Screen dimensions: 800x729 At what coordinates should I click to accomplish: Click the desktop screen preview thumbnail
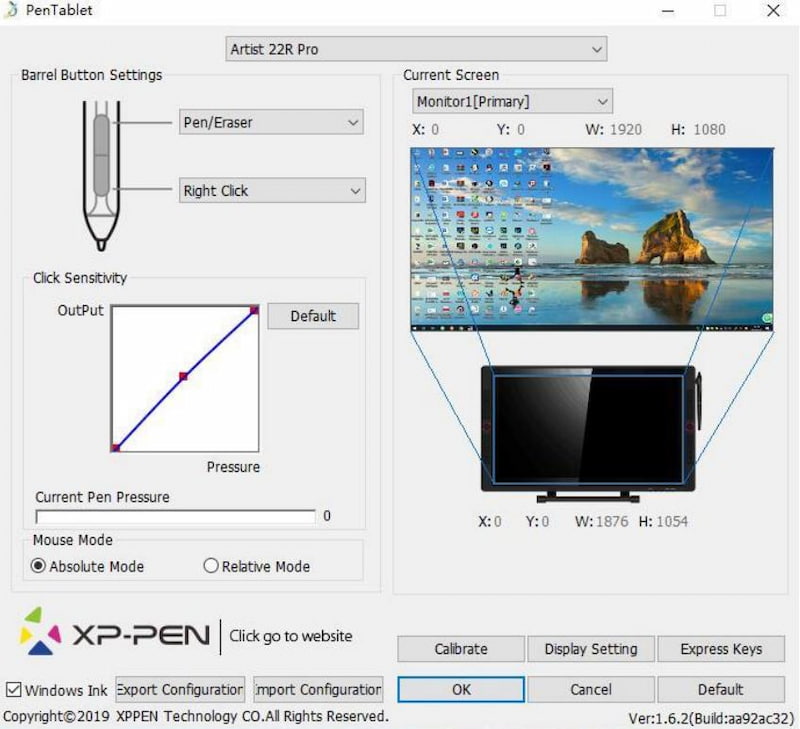592,240
